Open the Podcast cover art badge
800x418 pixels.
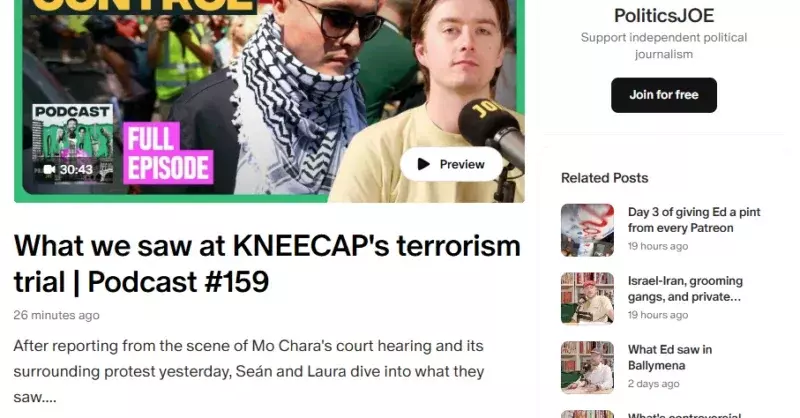pos(72,143)
